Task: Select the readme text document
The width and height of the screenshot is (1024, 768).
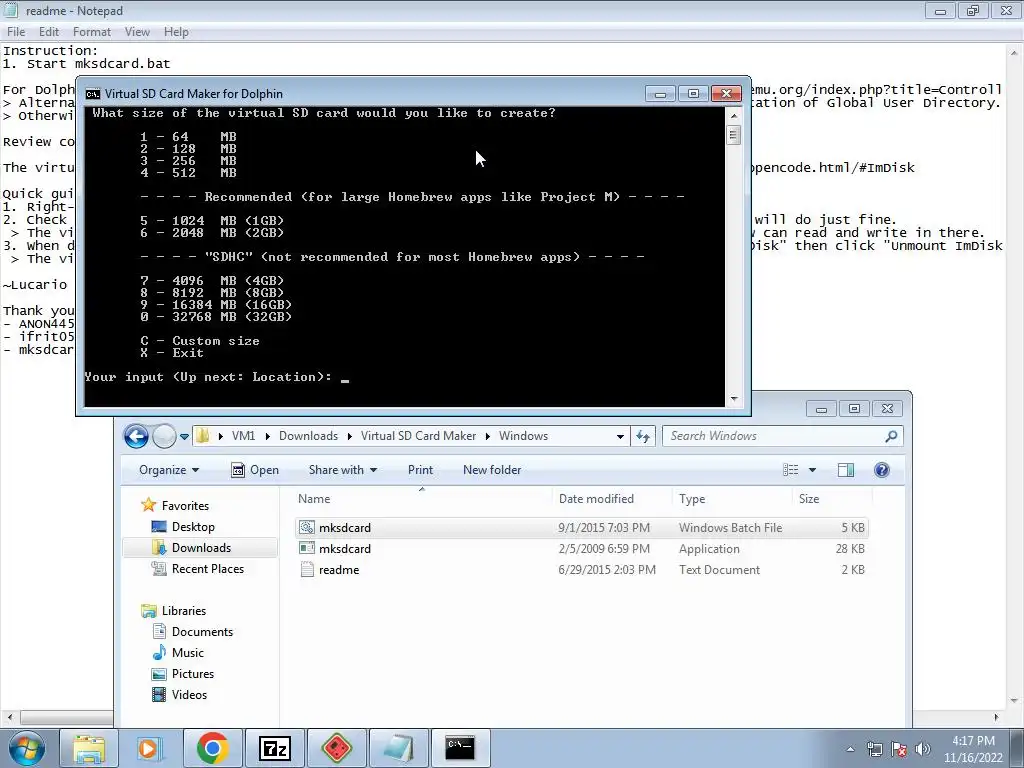Action: [581, 569]
